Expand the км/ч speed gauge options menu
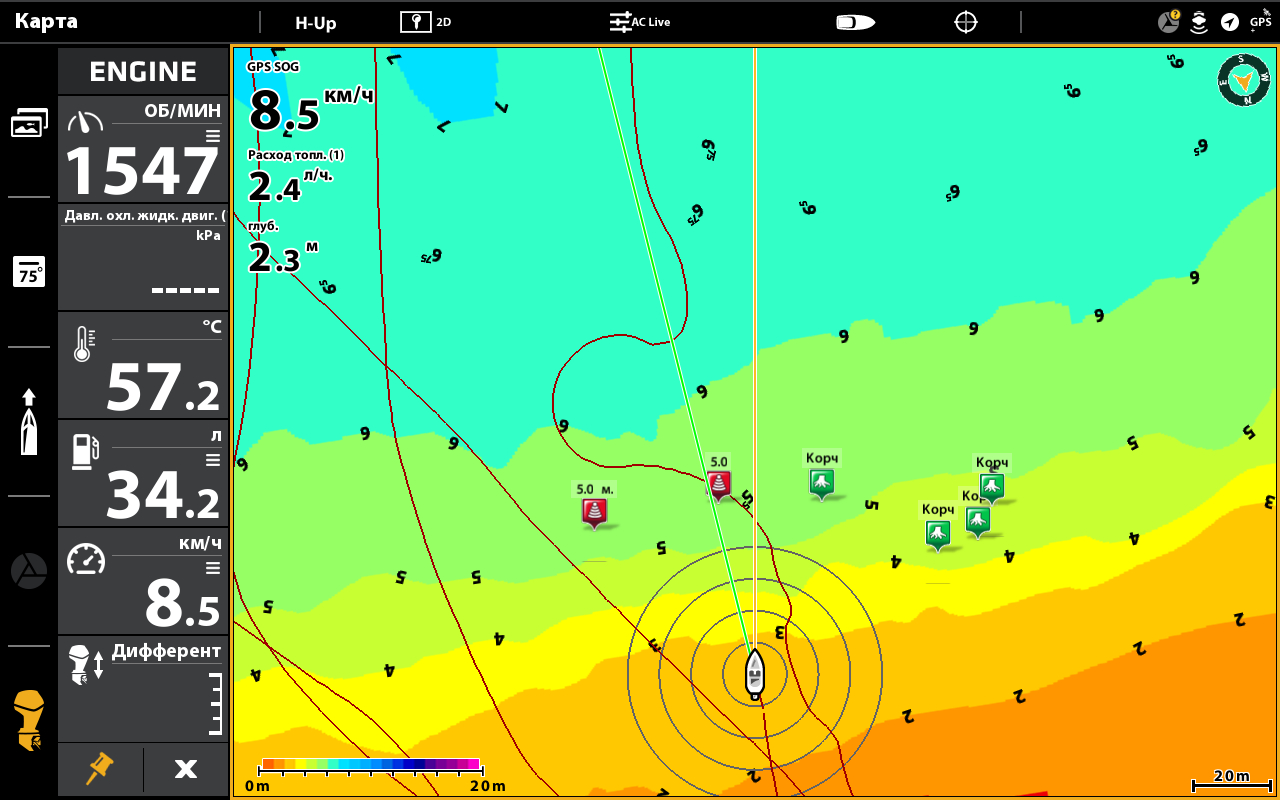The image size is (1280, 800). [x=212, y=568]
